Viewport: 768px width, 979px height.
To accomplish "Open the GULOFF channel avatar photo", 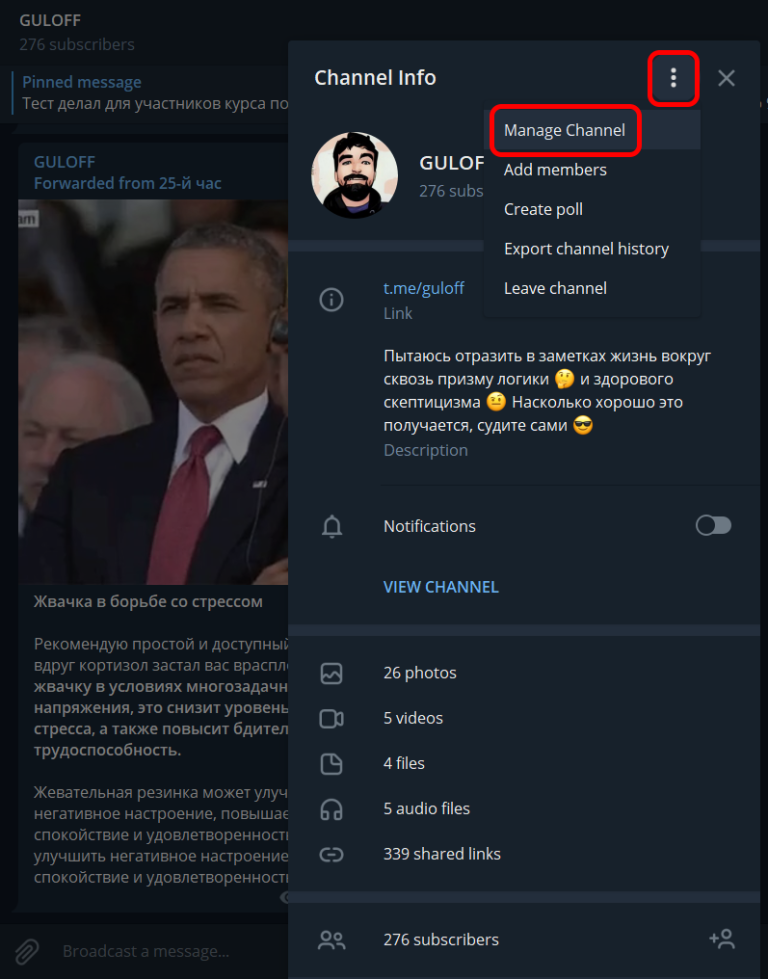I will coord(355,175).
